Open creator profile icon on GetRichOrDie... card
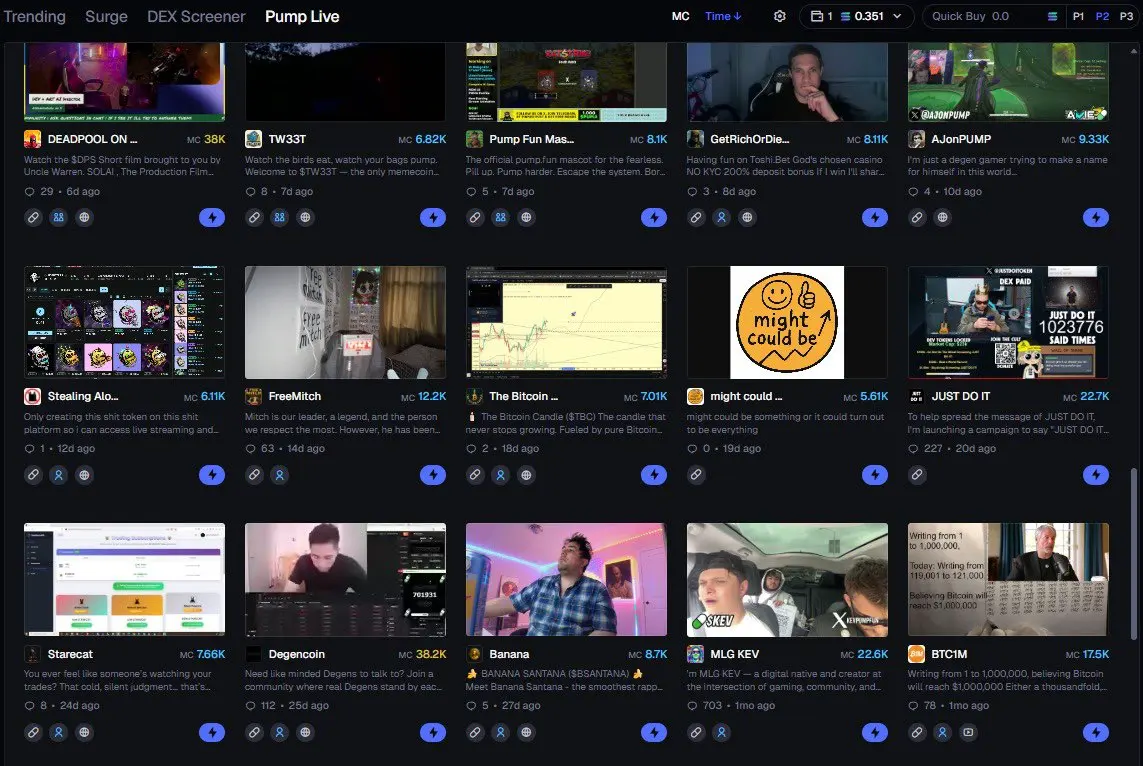Screen dimensions: 1143x766 pos(722,217)
